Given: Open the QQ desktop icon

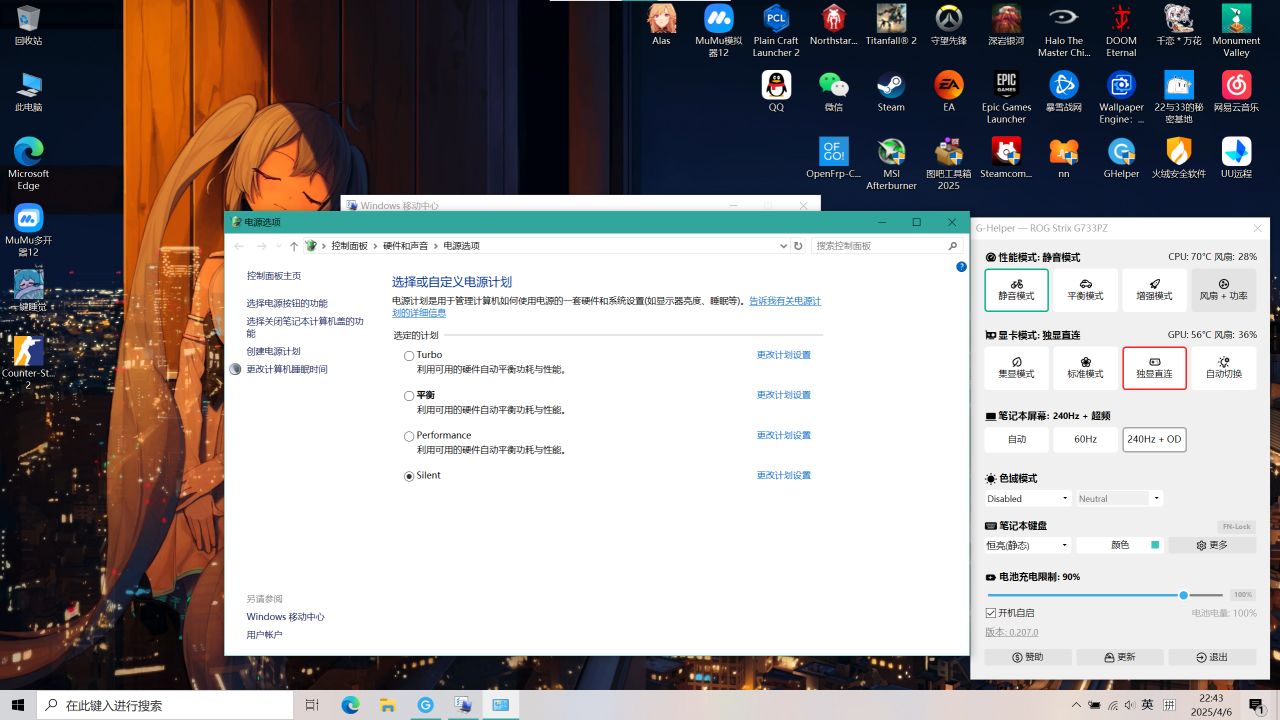Looking at the screenshot, I should (776, 91).
